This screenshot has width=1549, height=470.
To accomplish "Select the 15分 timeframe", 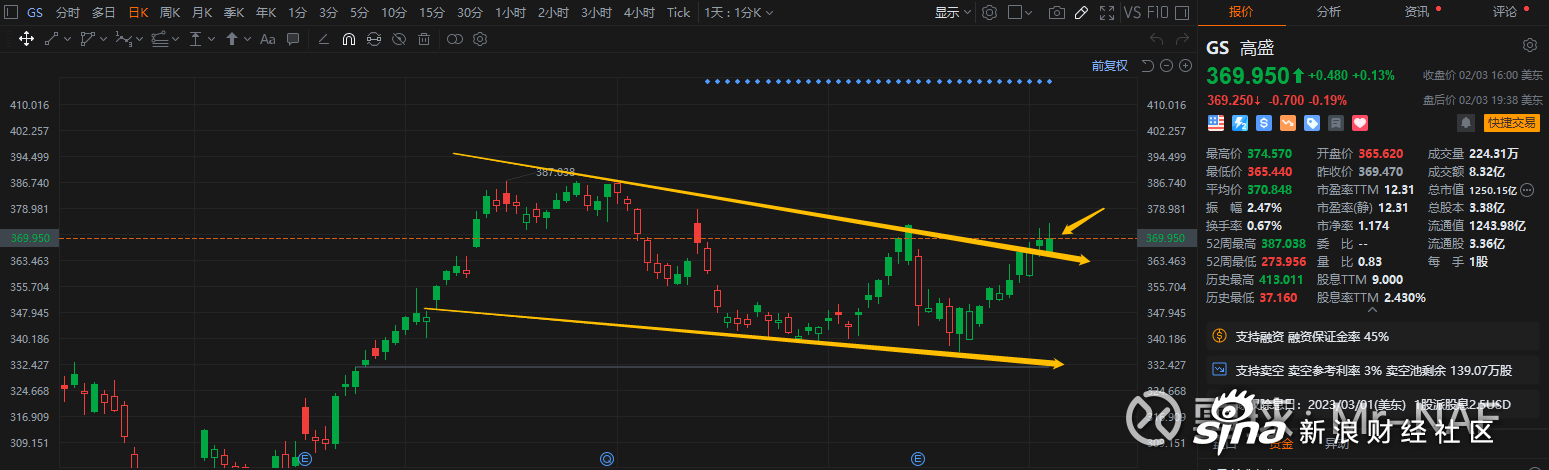I will click(432, 13).
